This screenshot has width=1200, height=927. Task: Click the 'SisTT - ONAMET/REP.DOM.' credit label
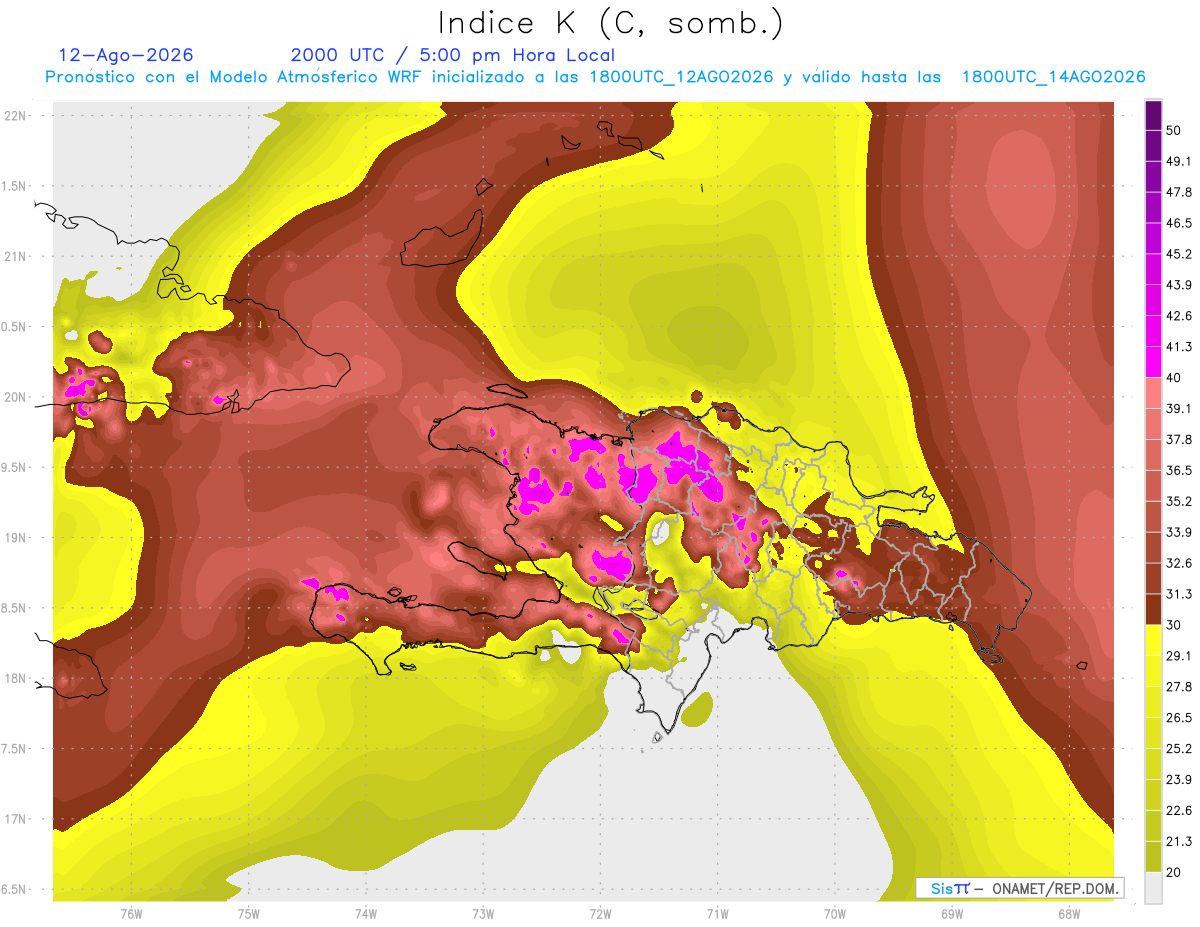click(1019, 888)
